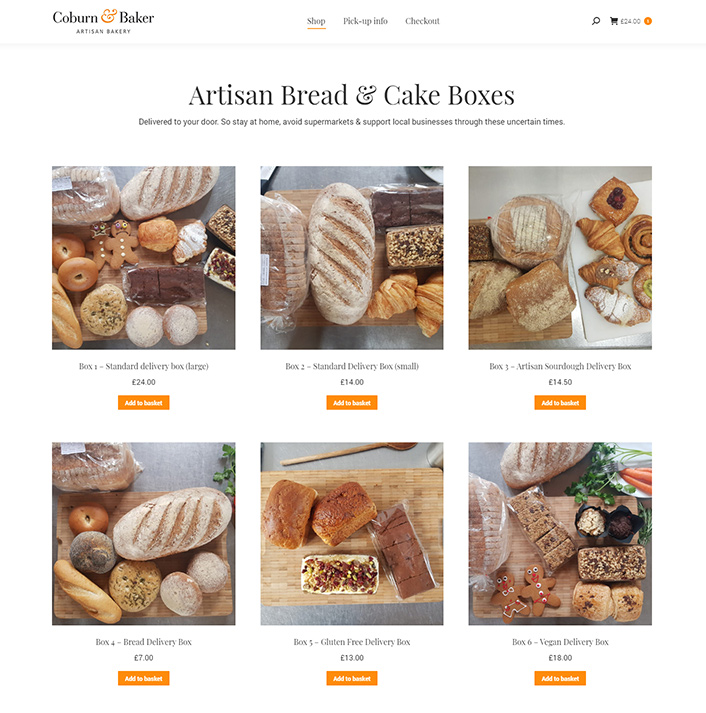Add Box 4 Bread Delivery Box to basket
706x713 pixels.
point(143,678)
